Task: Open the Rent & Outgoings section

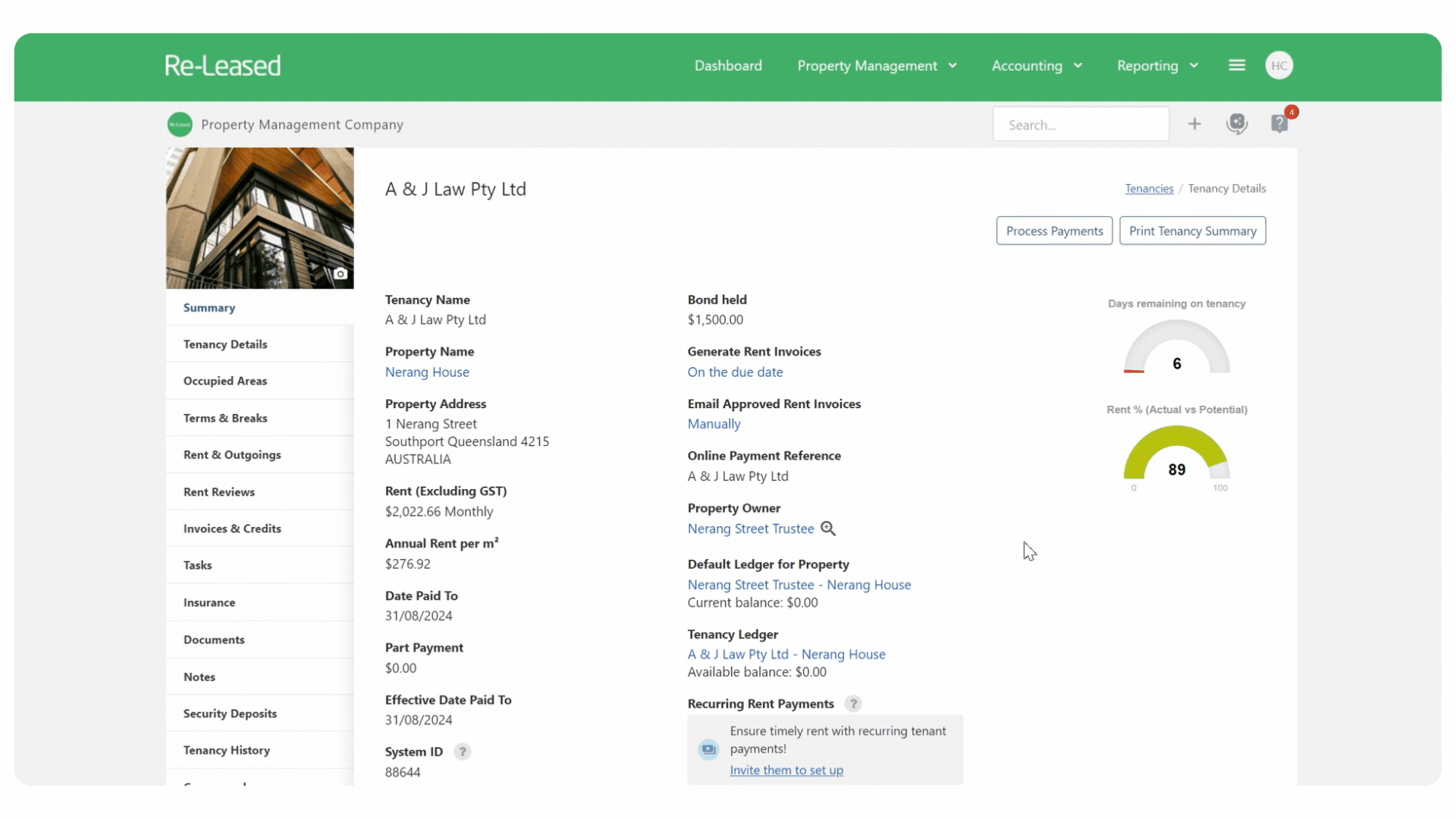Action: coord(232,454)
